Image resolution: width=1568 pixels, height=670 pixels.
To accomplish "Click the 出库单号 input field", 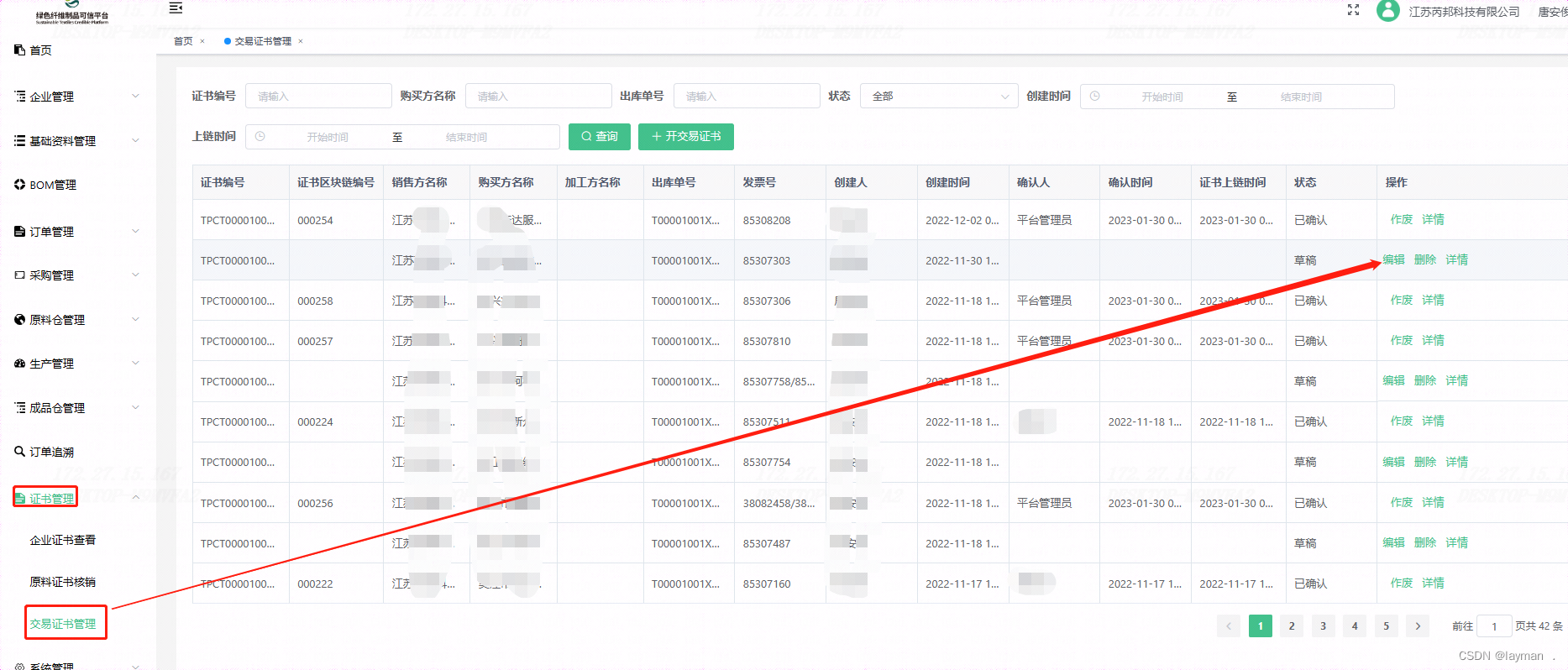I will 747,97.
